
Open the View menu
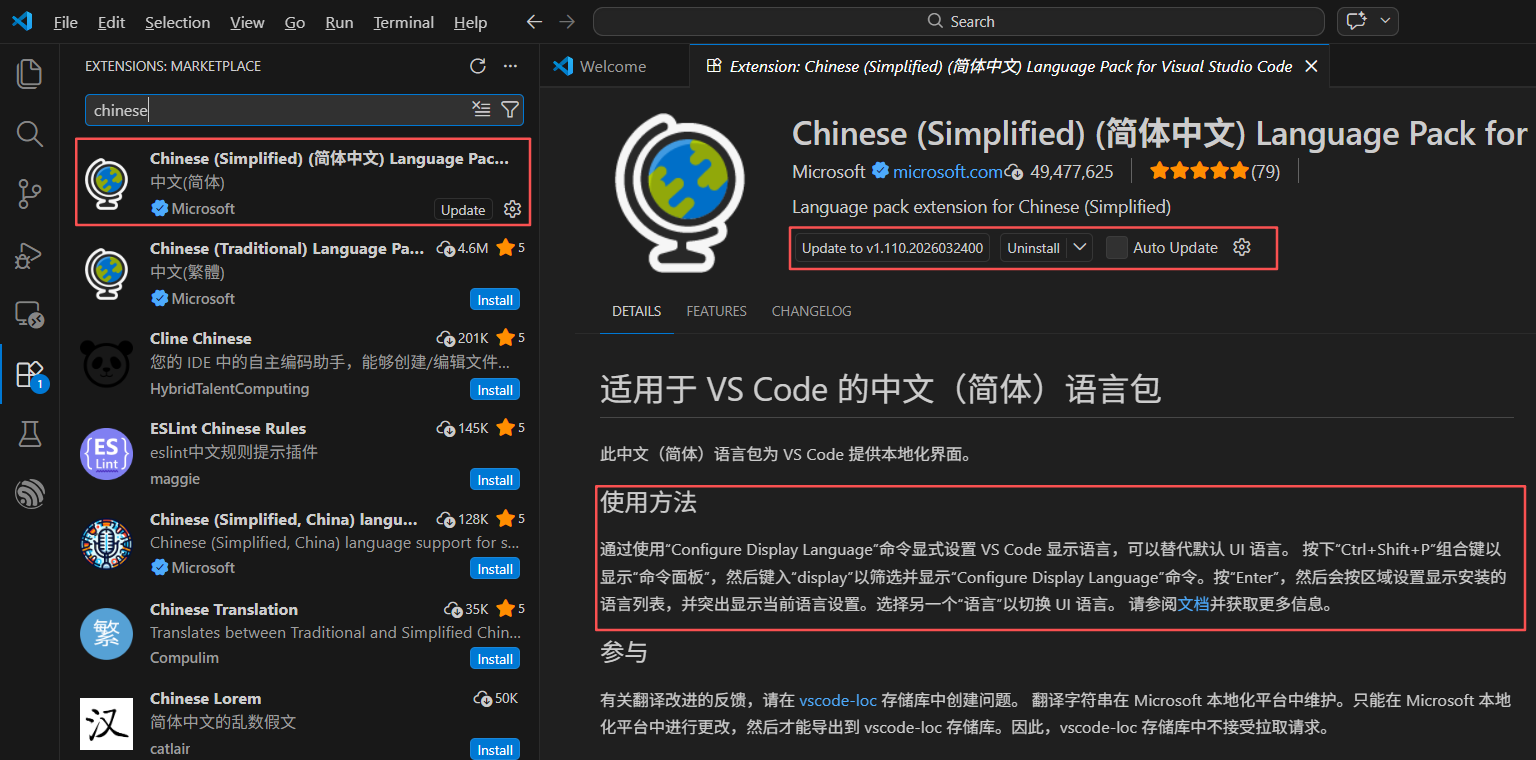[x=247, y=22]
